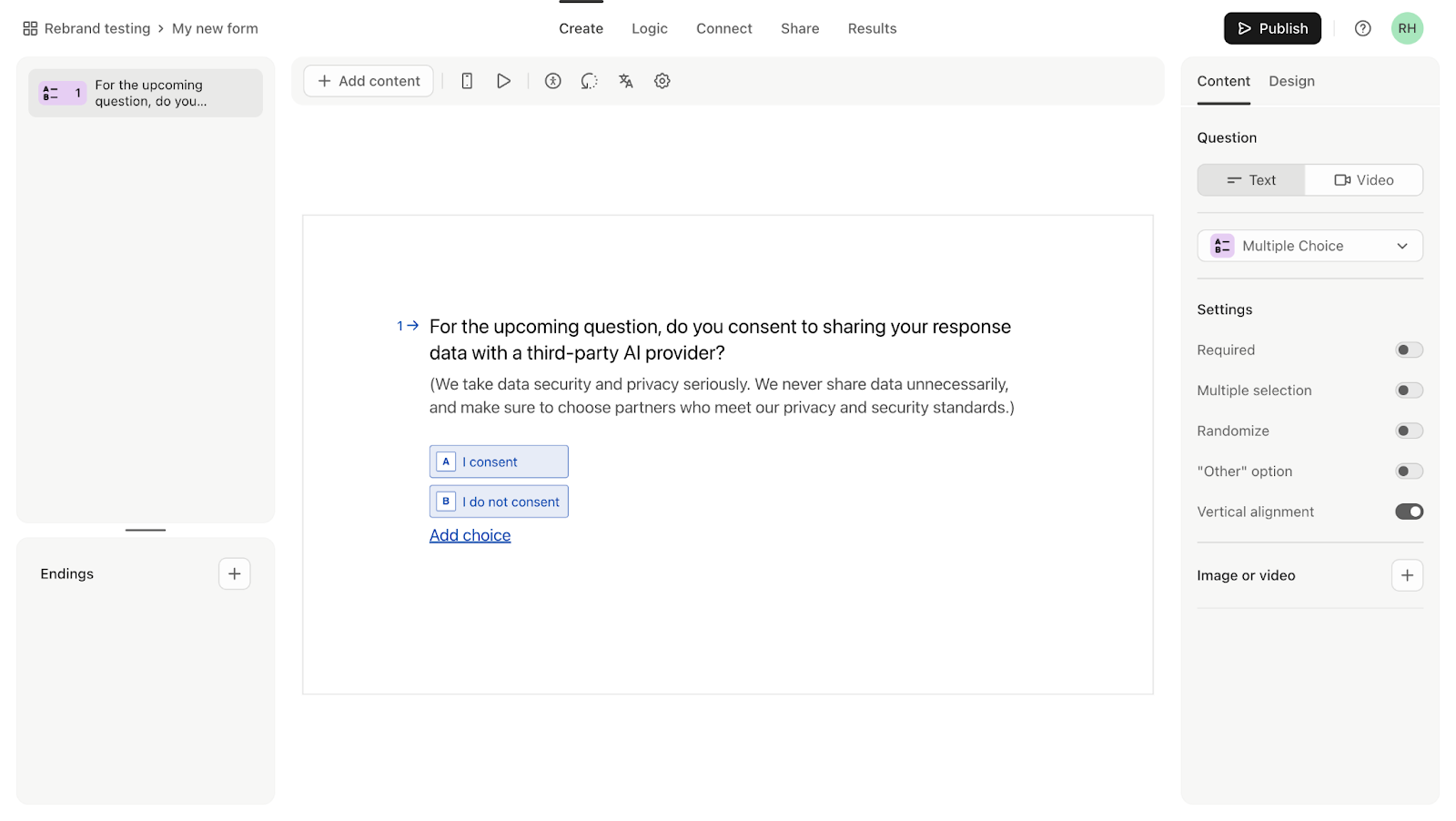Enable the Required toggle
Image resolution: width=1456 pixels, height=821 pixels.
(x=1409, y=350)
